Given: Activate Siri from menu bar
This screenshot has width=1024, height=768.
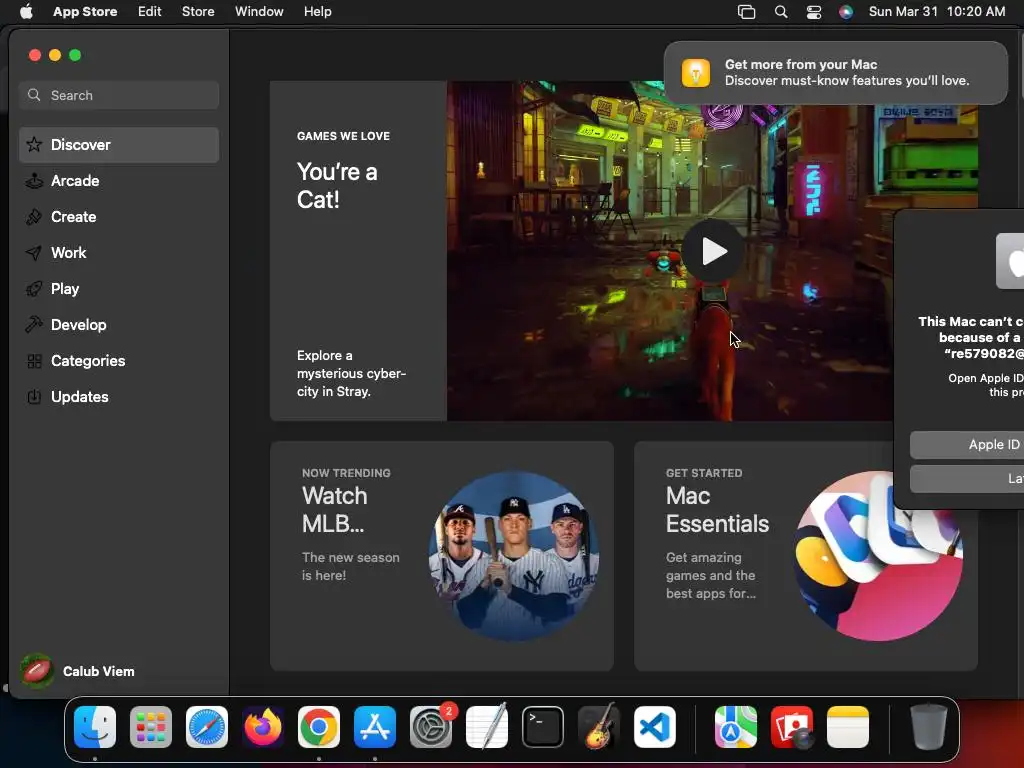Looking at the screenshot, I should point(846,12).
